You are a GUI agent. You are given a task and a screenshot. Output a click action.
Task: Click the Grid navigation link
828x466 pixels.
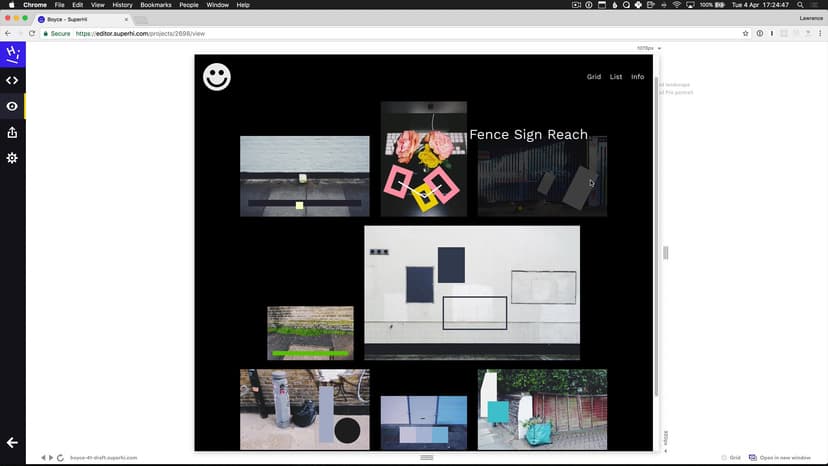pyautogui.click(x=594, y=77)
